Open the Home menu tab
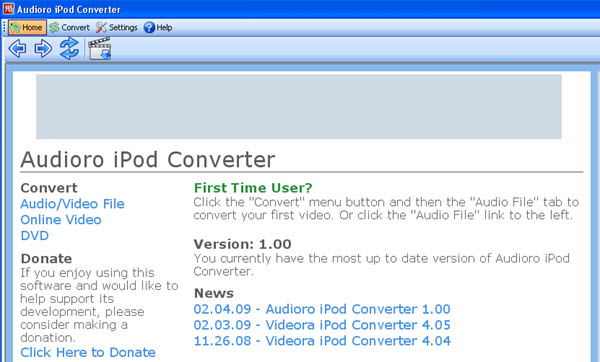Viewport: 600px width, 362px height. [x=27, y=28]
